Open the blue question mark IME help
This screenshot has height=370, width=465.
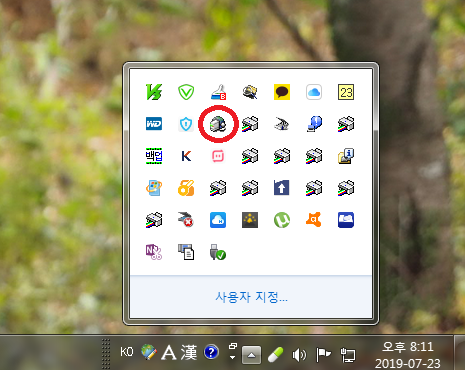click(211, 352)
